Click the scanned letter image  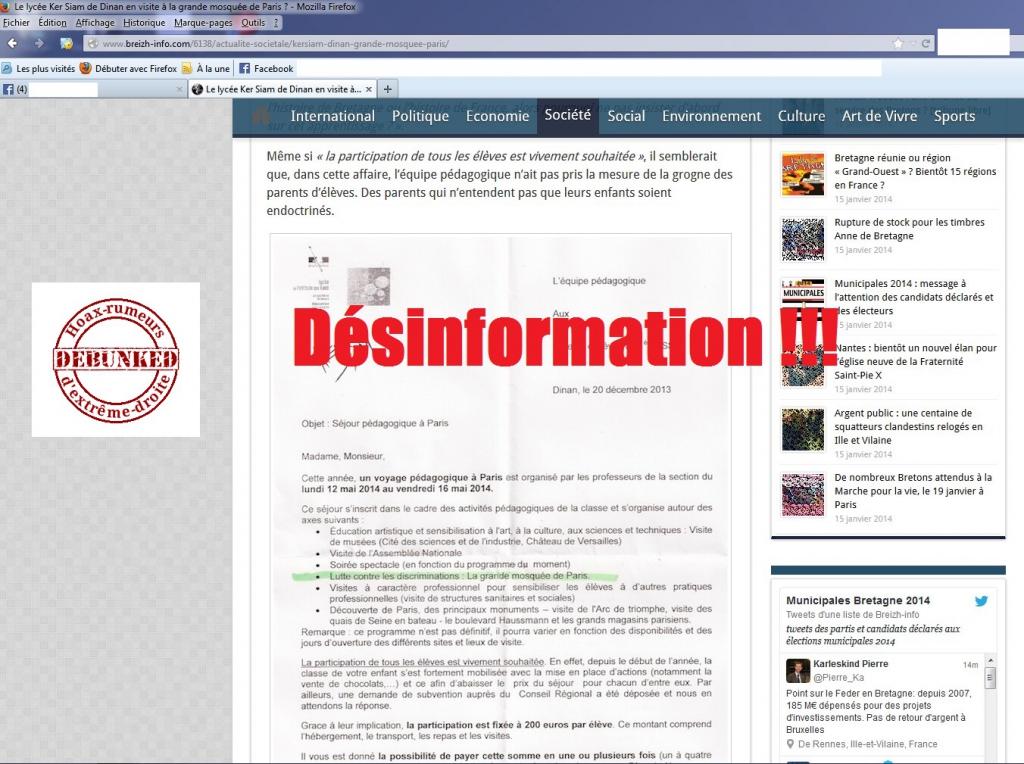(x=500, y=498)
